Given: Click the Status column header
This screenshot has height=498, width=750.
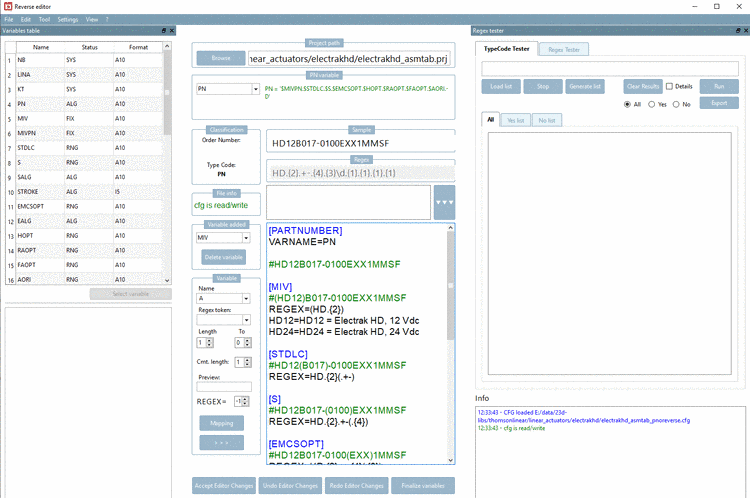Looking at the screenshot, I should click(x=89, y=47).
